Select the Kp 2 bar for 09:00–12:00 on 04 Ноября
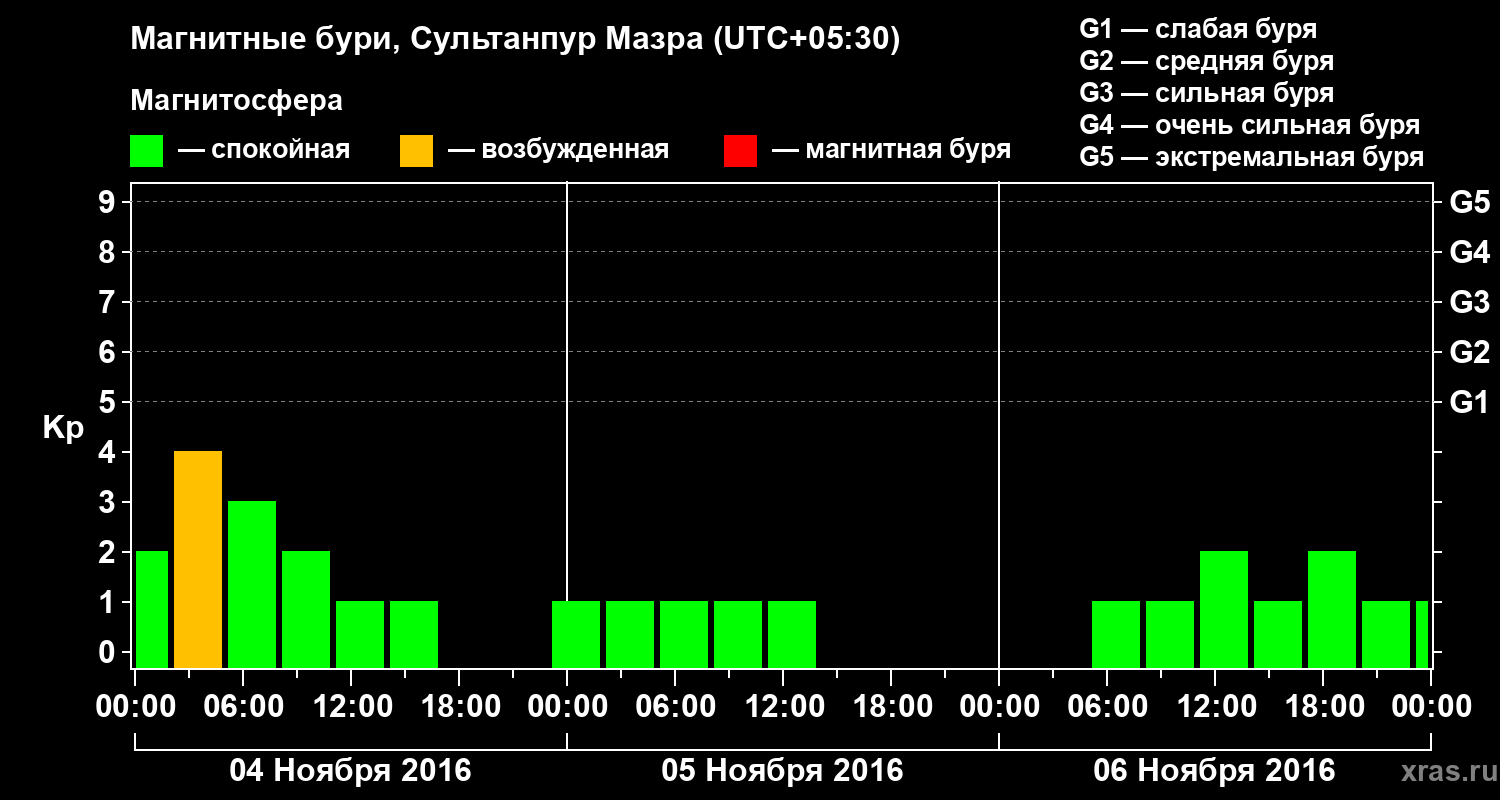This screenshot has width=1500, height=800. pos(306,610)
